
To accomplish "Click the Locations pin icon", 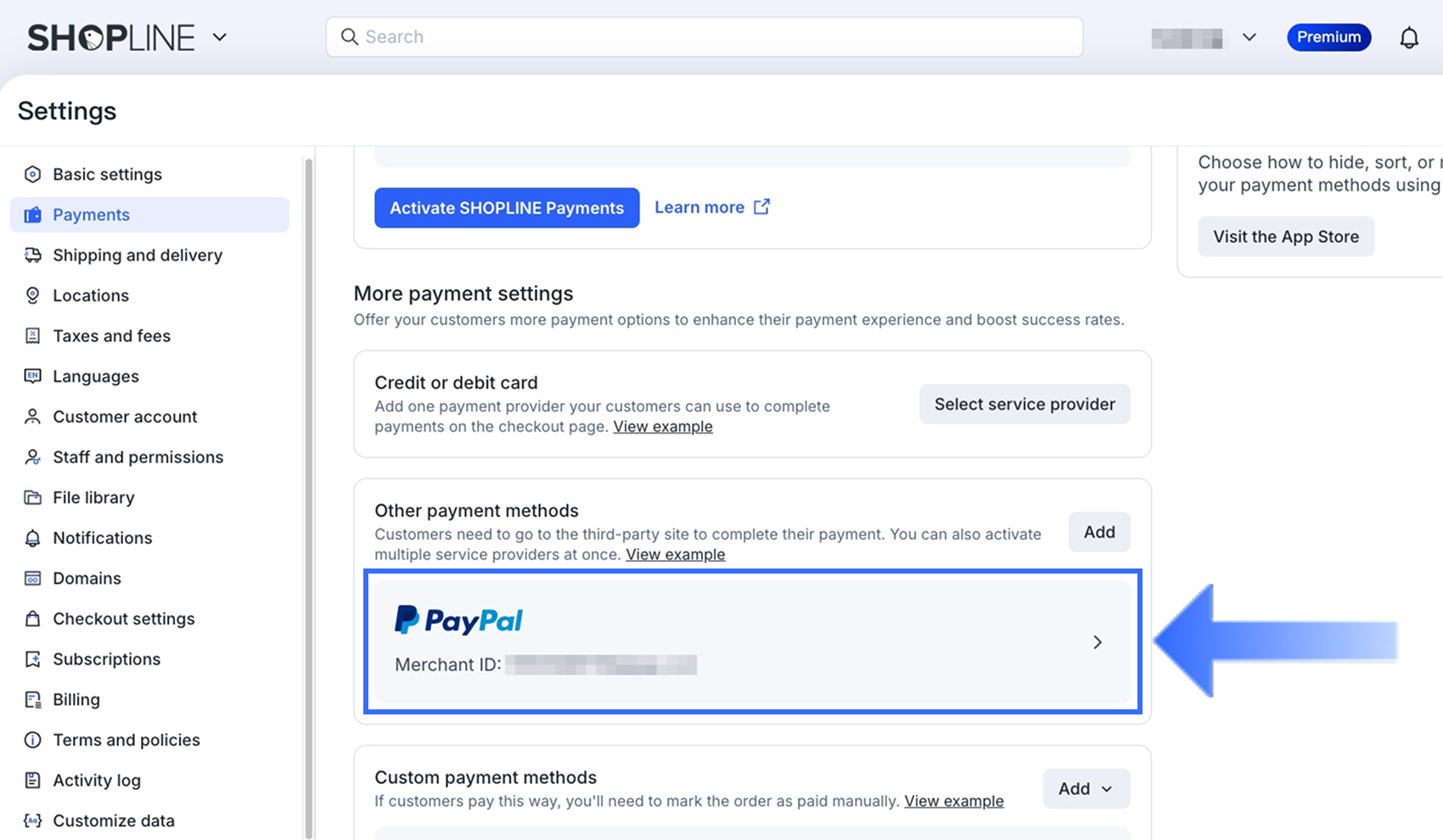I will (32, 295).
